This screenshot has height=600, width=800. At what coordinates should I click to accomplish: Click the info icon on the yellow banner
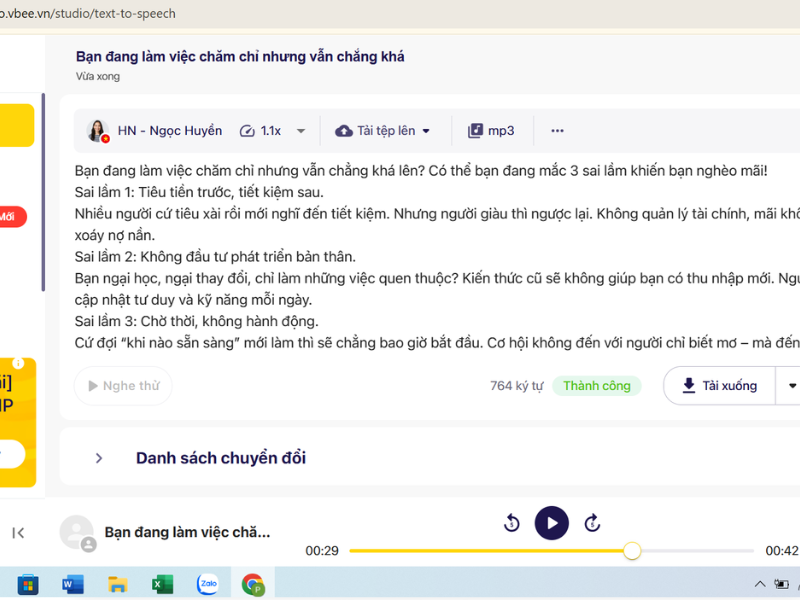18,363
